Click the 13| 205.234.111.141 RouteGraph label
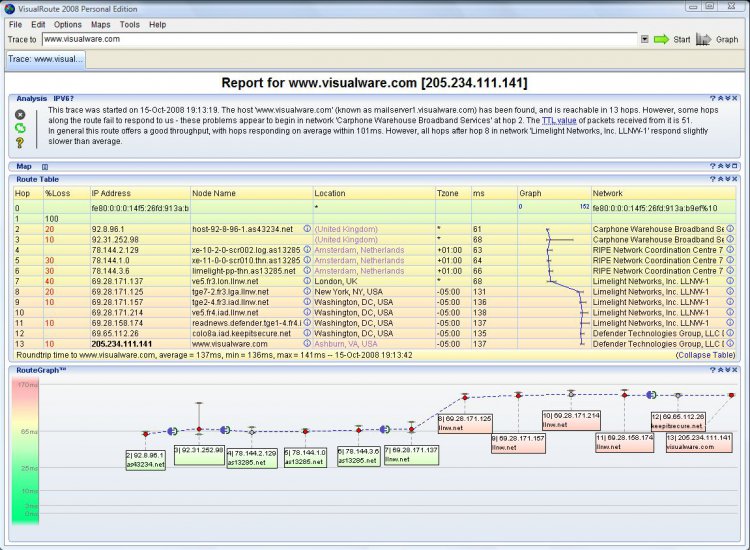Viewport: 750px width, 550px height. click(699, 442)
